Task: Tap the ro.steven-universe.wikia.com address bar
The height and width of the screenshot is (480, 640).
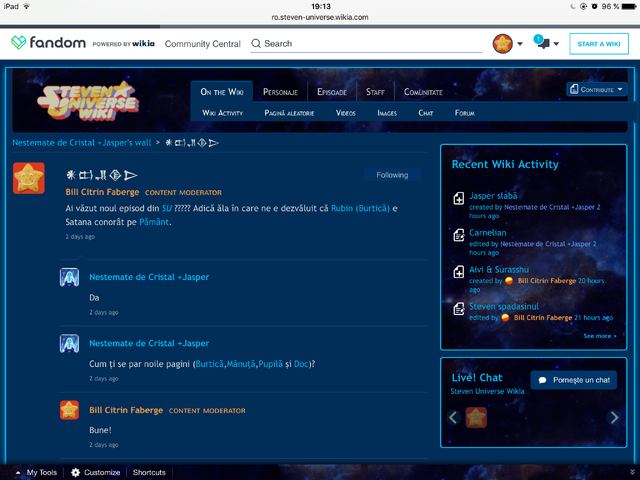Action: click(320, 17)
